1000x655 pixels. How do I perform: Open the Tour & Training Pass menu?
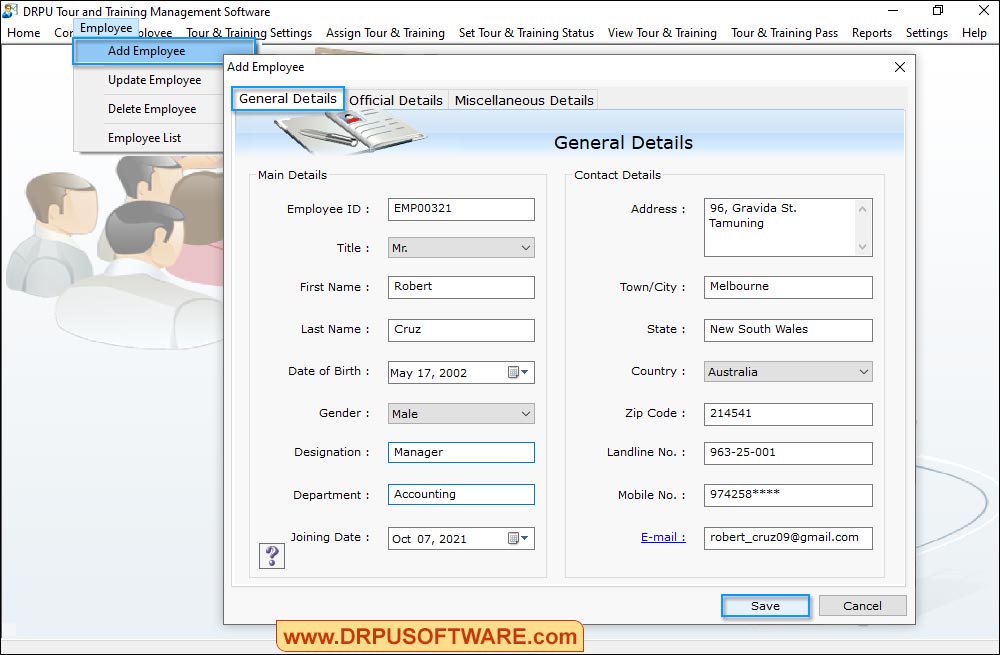pyautogui.click(x=784, y=32)
